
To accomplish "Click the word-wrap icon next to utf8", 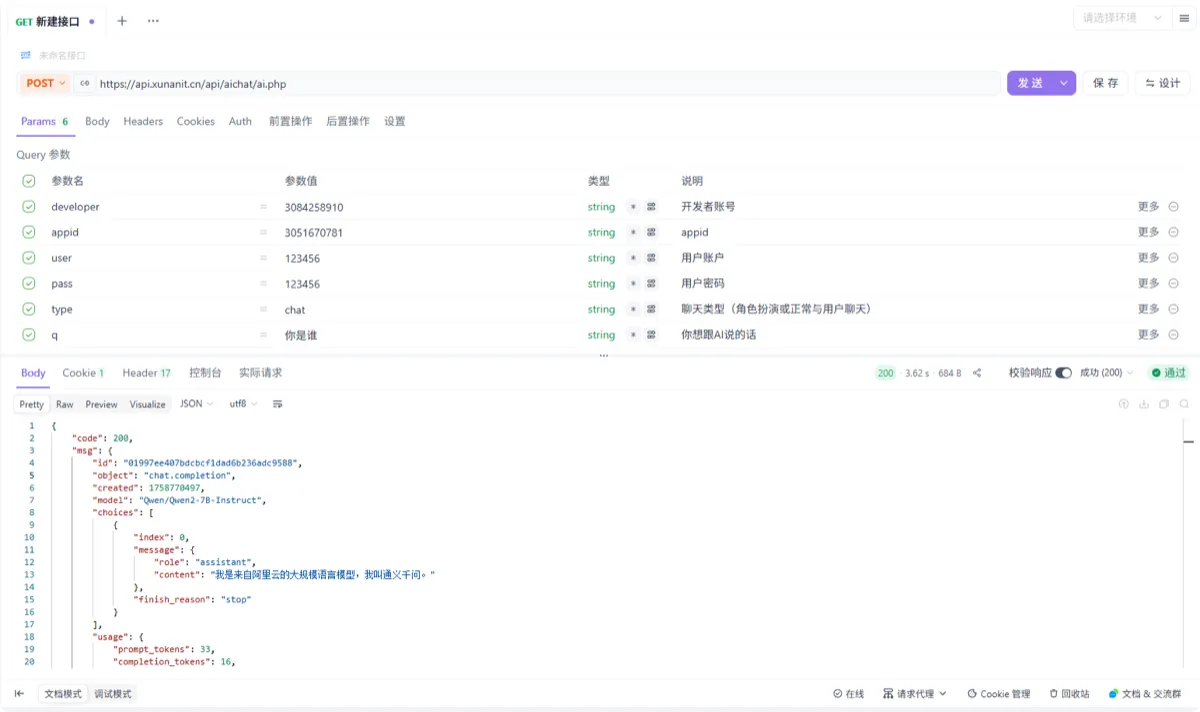I will 278,404.
